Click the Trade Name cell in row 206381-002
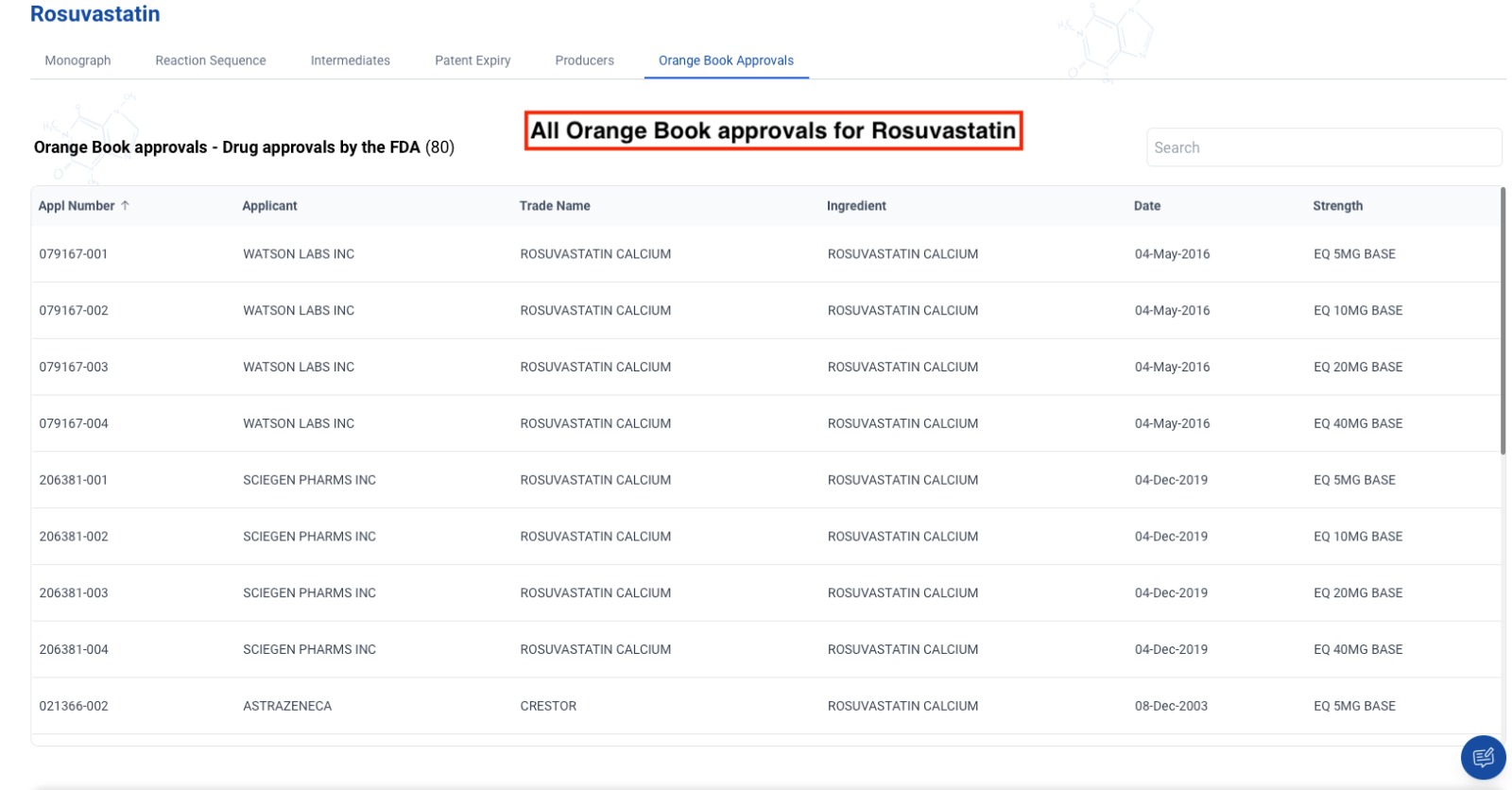This screenshot has width=1512, height=790. [x=595, y=537]
